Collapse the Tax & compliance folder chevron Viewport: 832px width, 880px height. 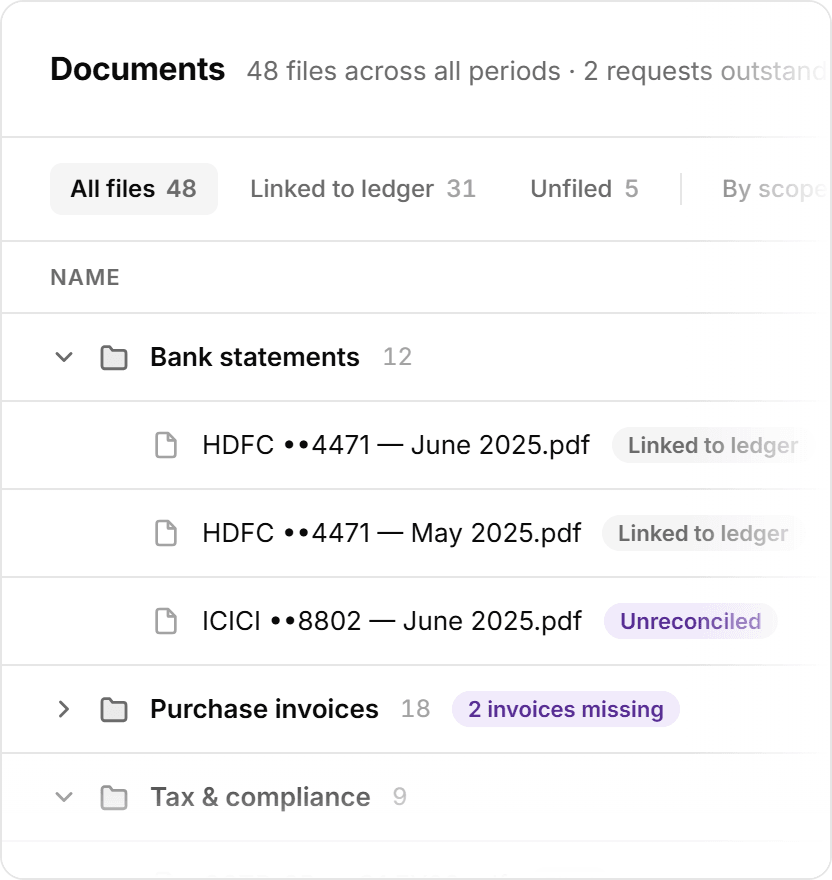click(64, 797)
